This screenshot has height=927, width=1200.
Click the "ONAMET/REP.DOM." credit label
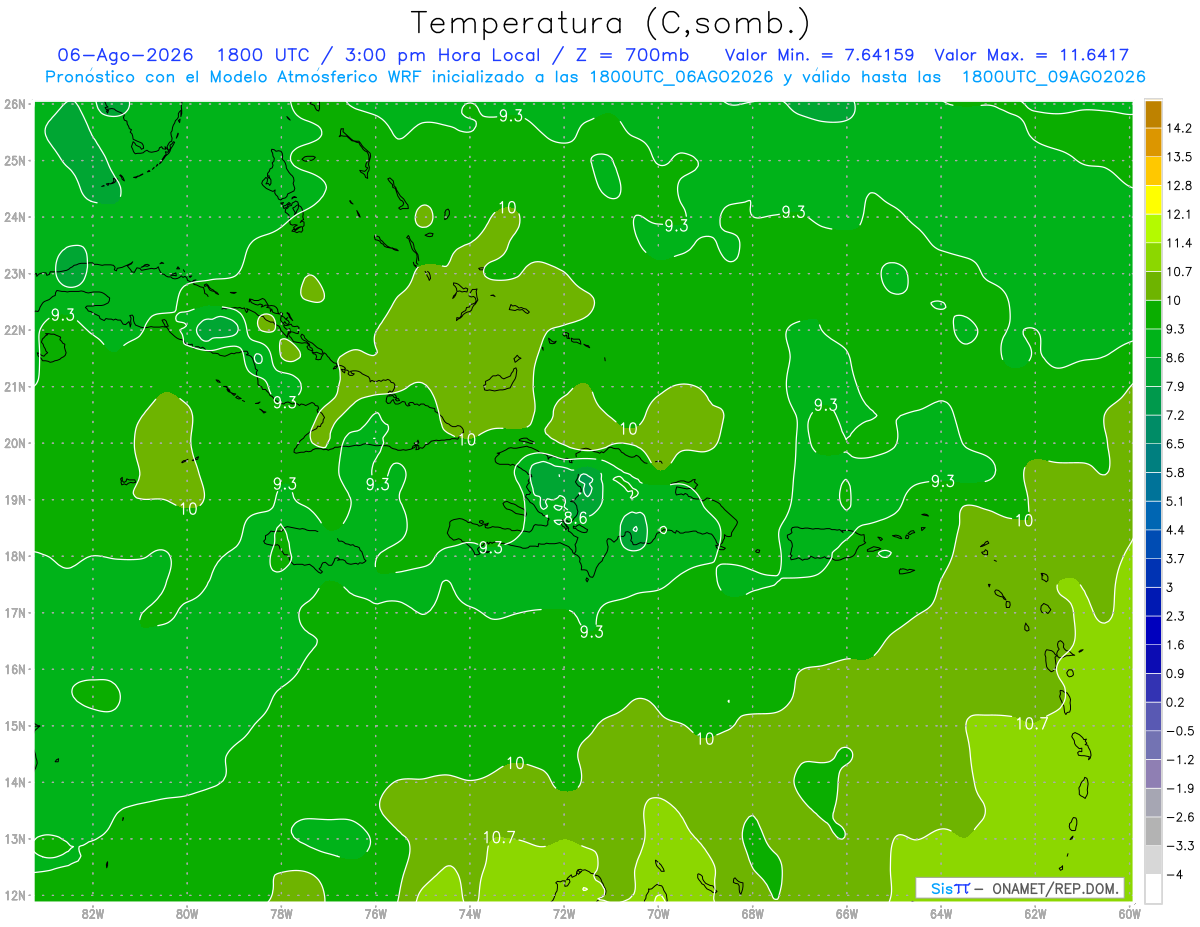pos(1057,888)
